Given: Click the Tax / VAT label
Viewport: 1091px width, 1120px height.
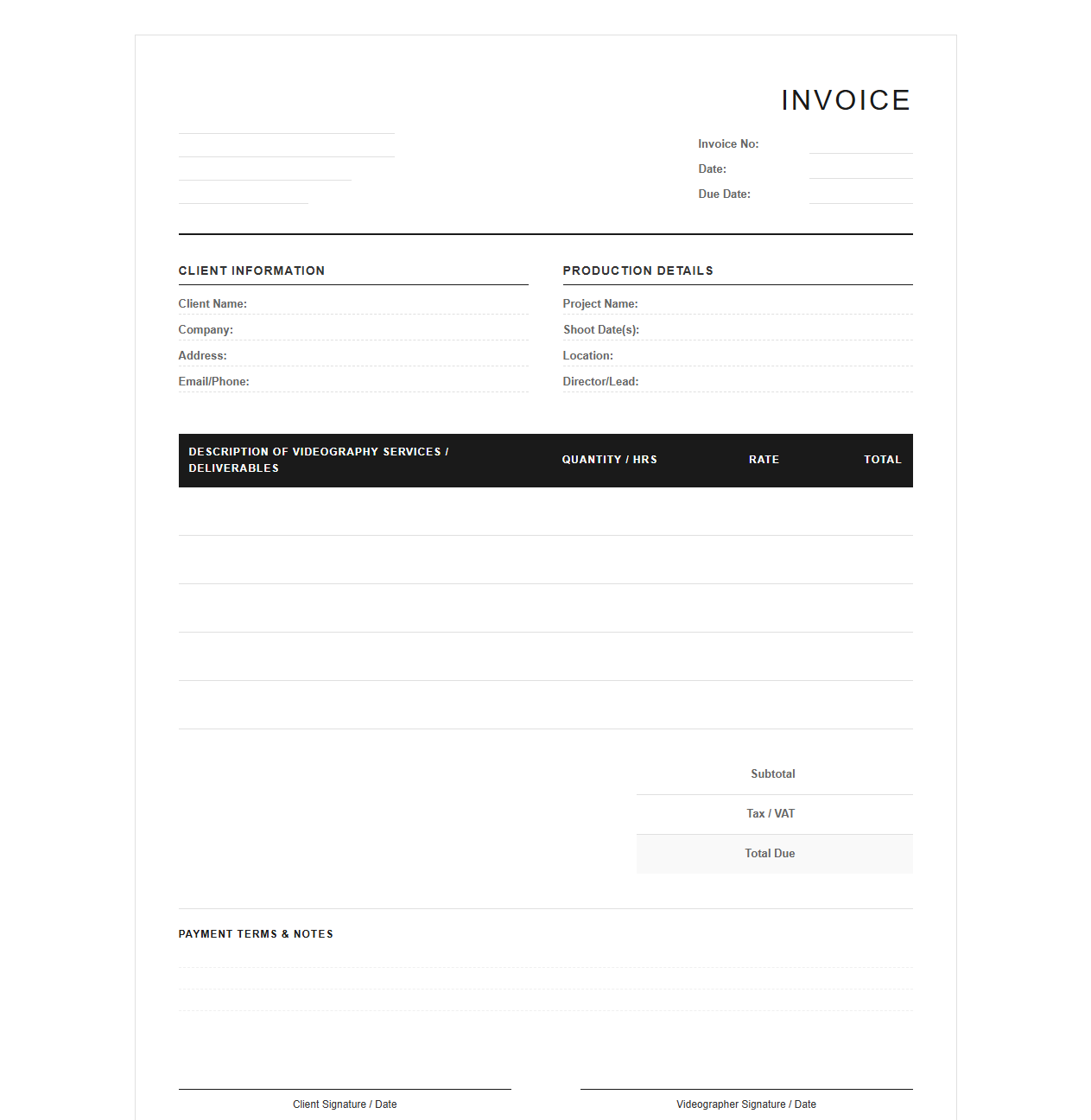Looking at the screenshot, I should click(x=771, y=814).
